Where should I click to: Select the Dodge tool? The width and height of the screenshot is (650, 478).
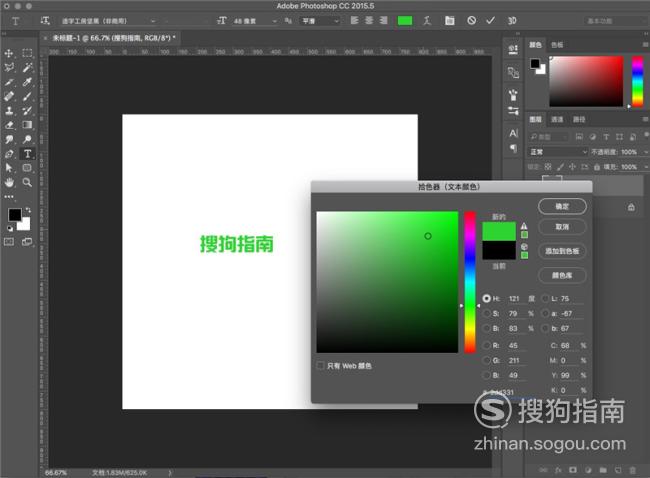point(27,139)
